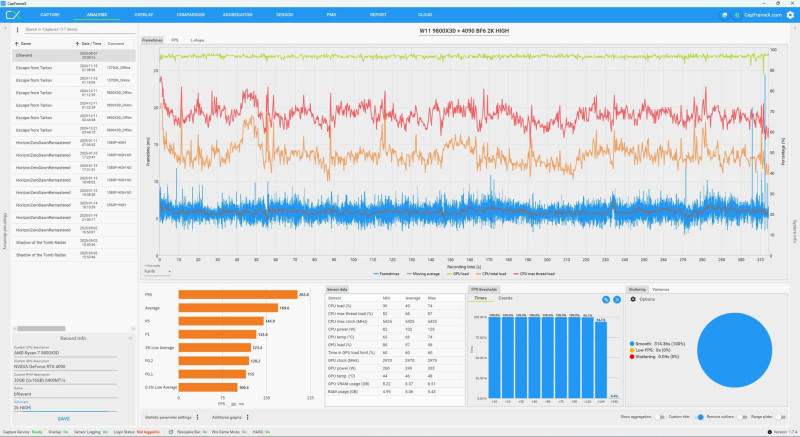
Task: Select first Escape from Tarkov capture
Action: pos(74,68)
